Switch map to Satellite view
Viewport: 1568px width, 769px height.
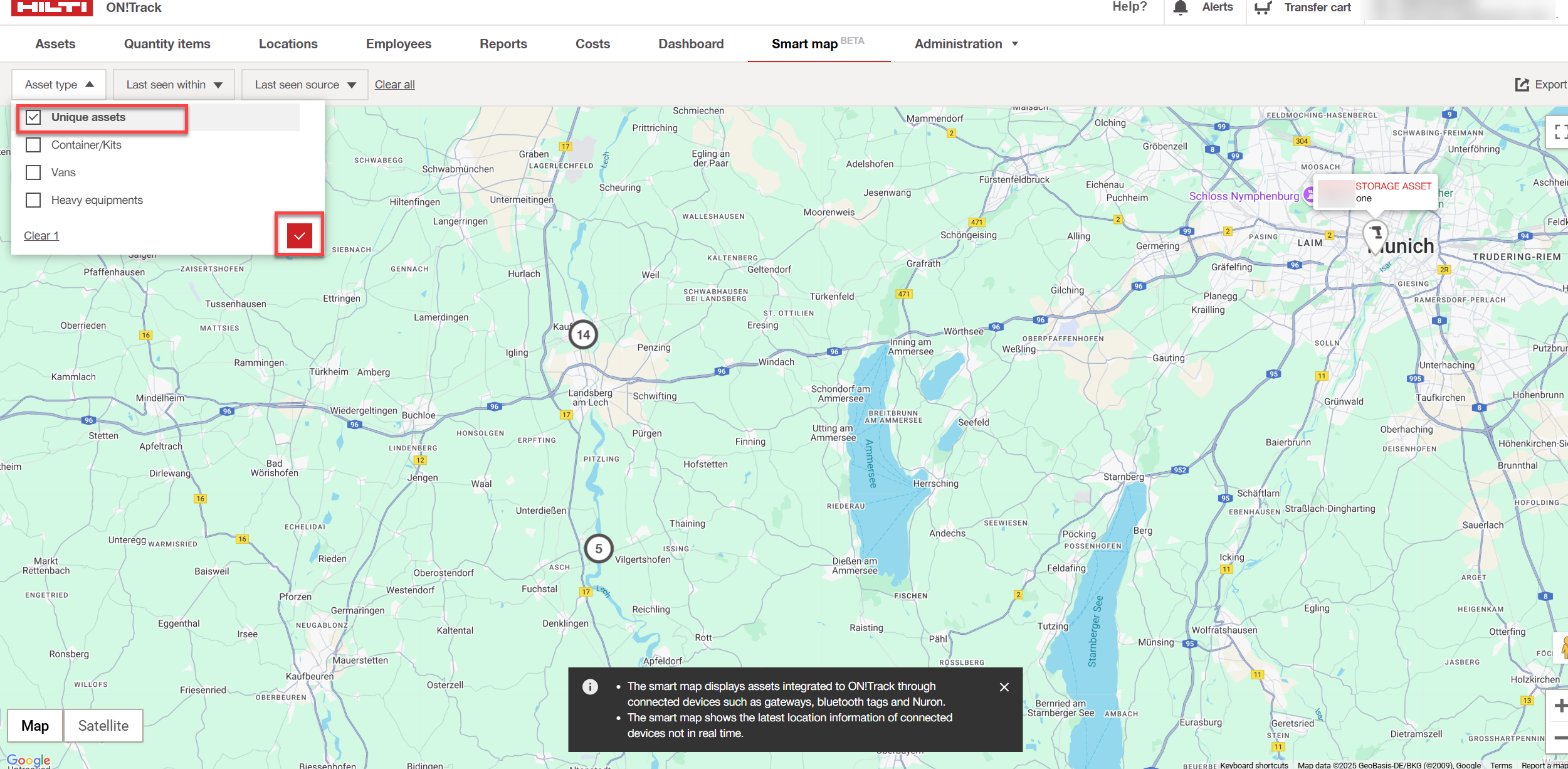pos(103,726)
